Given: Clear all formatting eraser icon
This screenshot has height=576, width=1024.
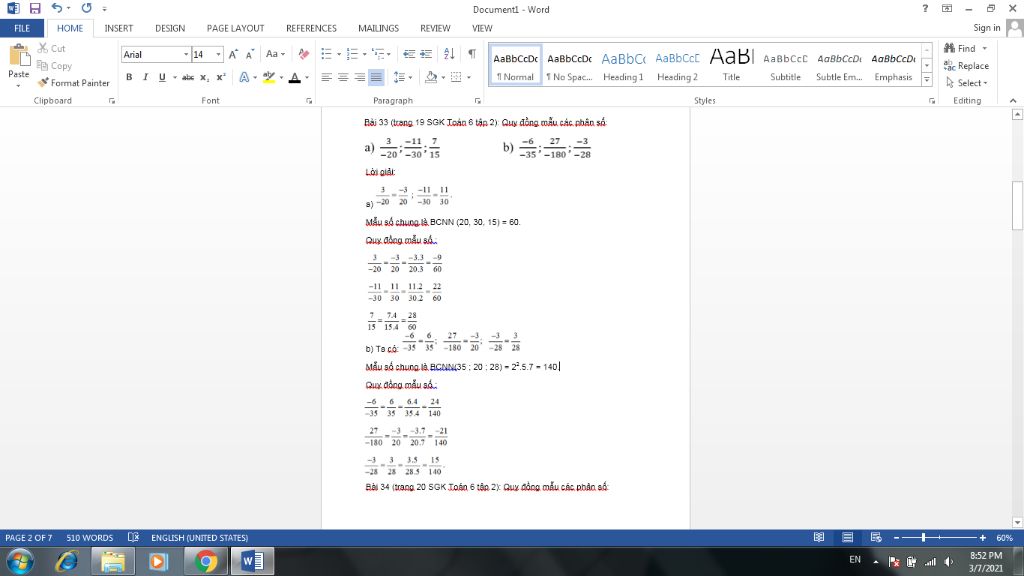Looking at the screenshot, I should pos(304,55).
